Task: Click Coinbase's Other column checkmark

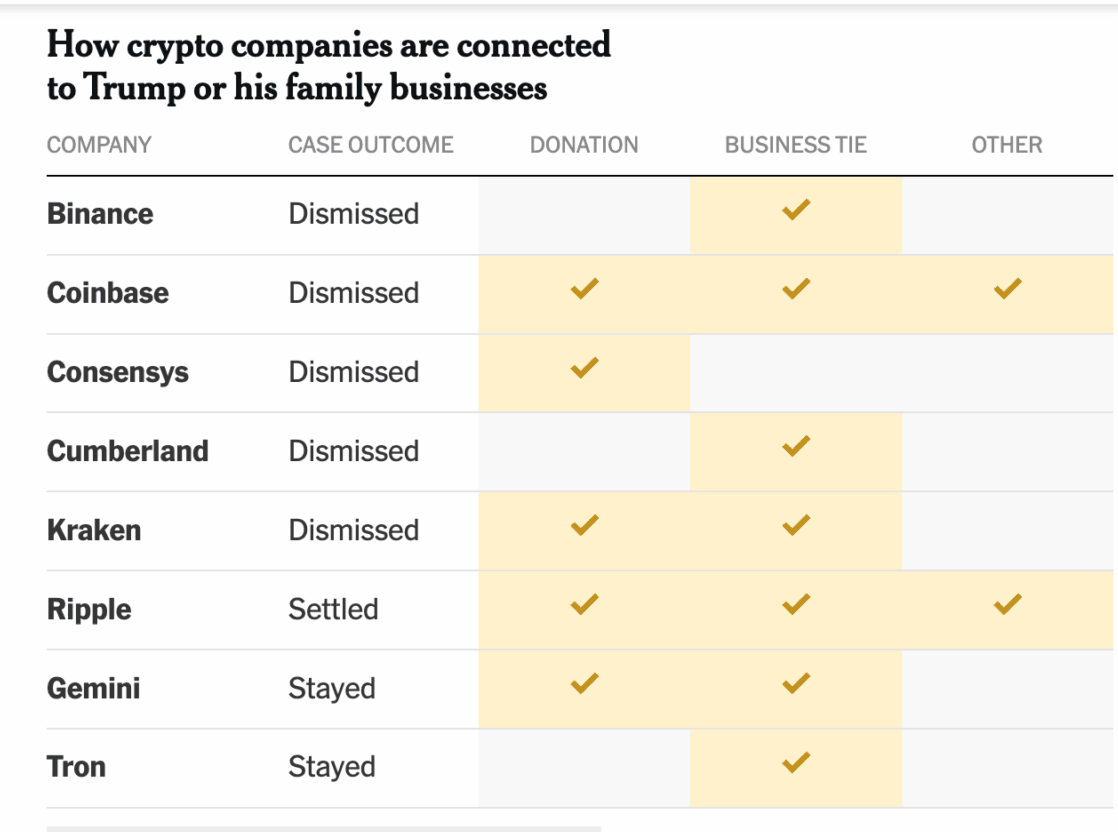Action: click(x=1007, y=289)
